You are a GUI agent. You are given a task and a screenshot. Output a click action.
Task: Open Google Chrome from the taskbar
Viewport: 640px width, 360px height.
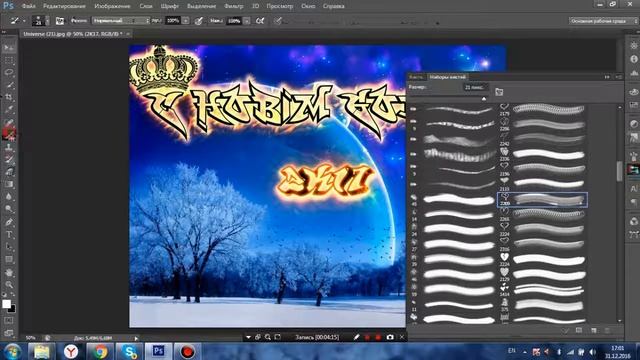click(x=100, y=351)
